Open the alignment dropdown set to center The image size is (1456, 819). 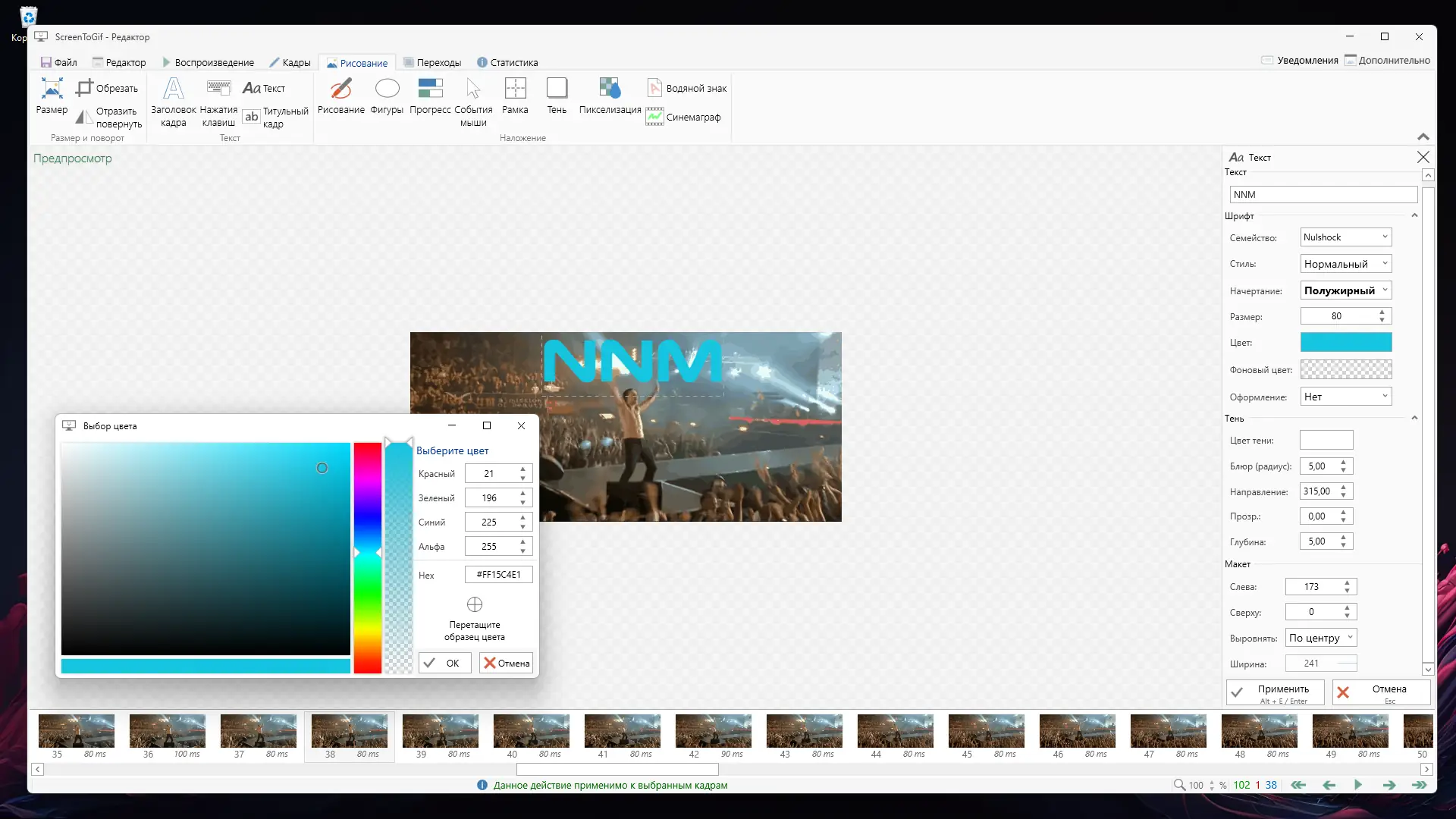[1320, 638]
